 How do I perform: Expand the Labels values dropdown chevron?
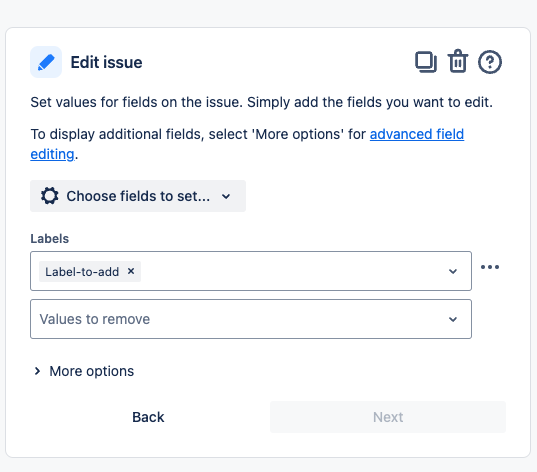(453, 271)
